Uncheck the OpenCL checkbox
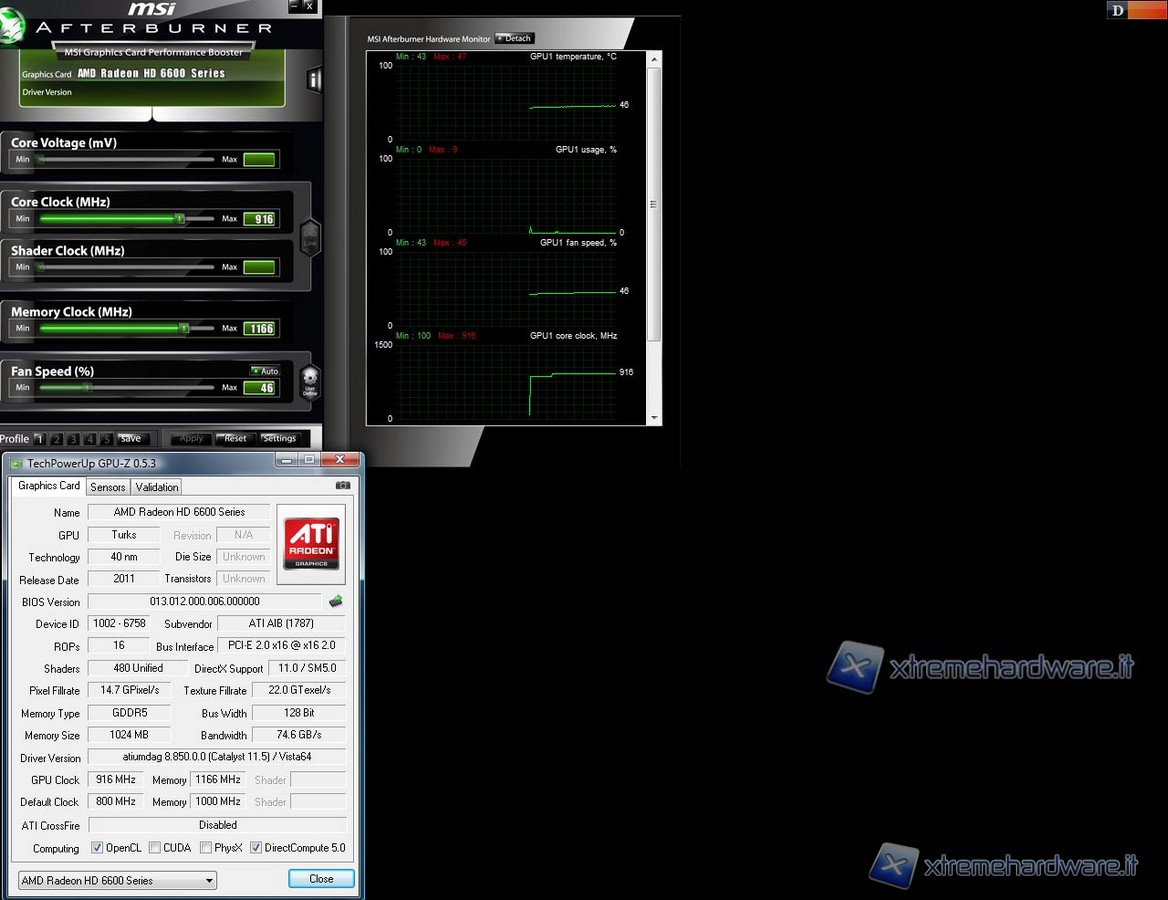The height and width of the screenshot is (900, 1168). click(97, 848)
